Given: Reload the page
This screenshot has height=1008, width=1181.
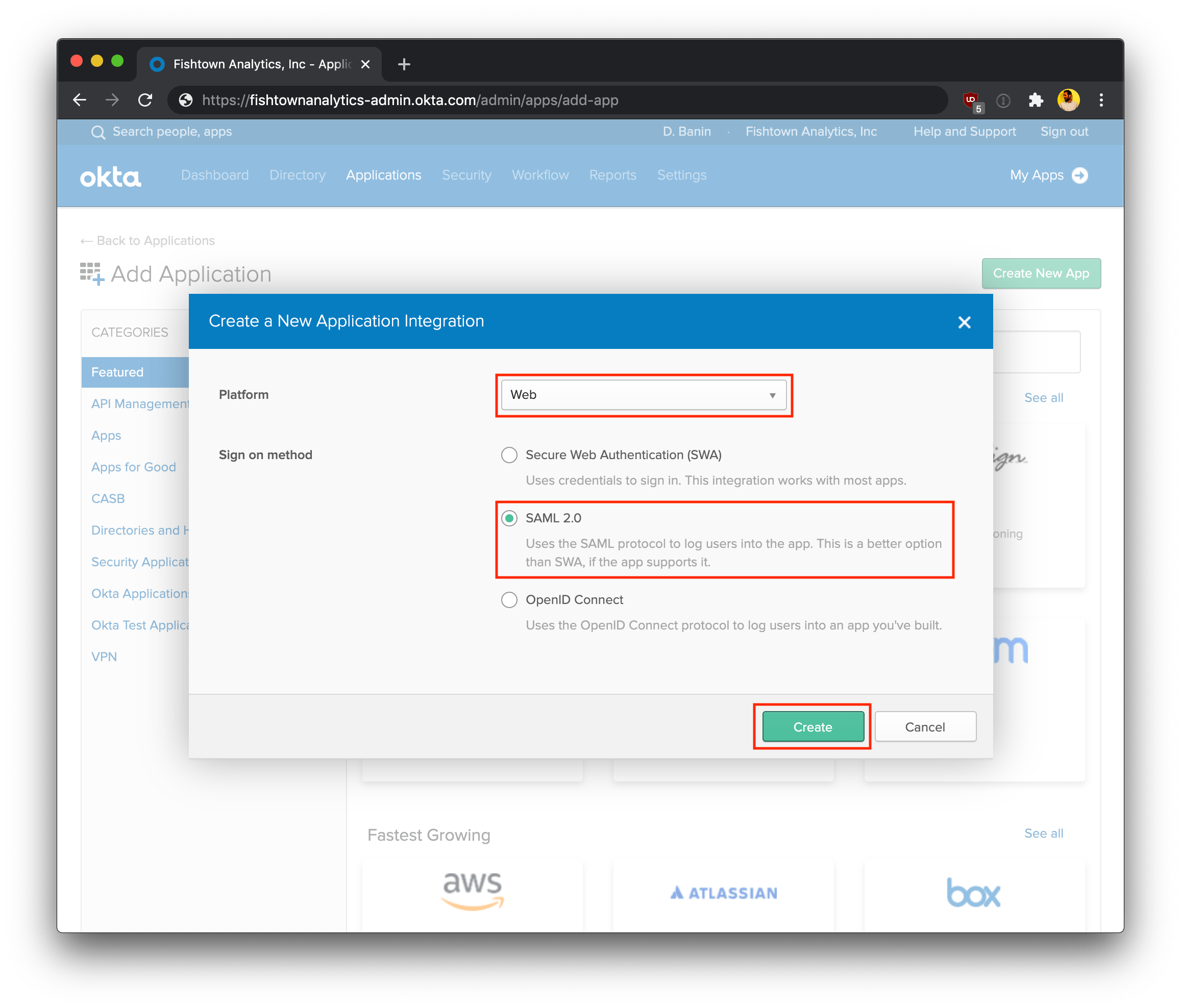Looking at the screenshot, I should [x=145, y=99].
